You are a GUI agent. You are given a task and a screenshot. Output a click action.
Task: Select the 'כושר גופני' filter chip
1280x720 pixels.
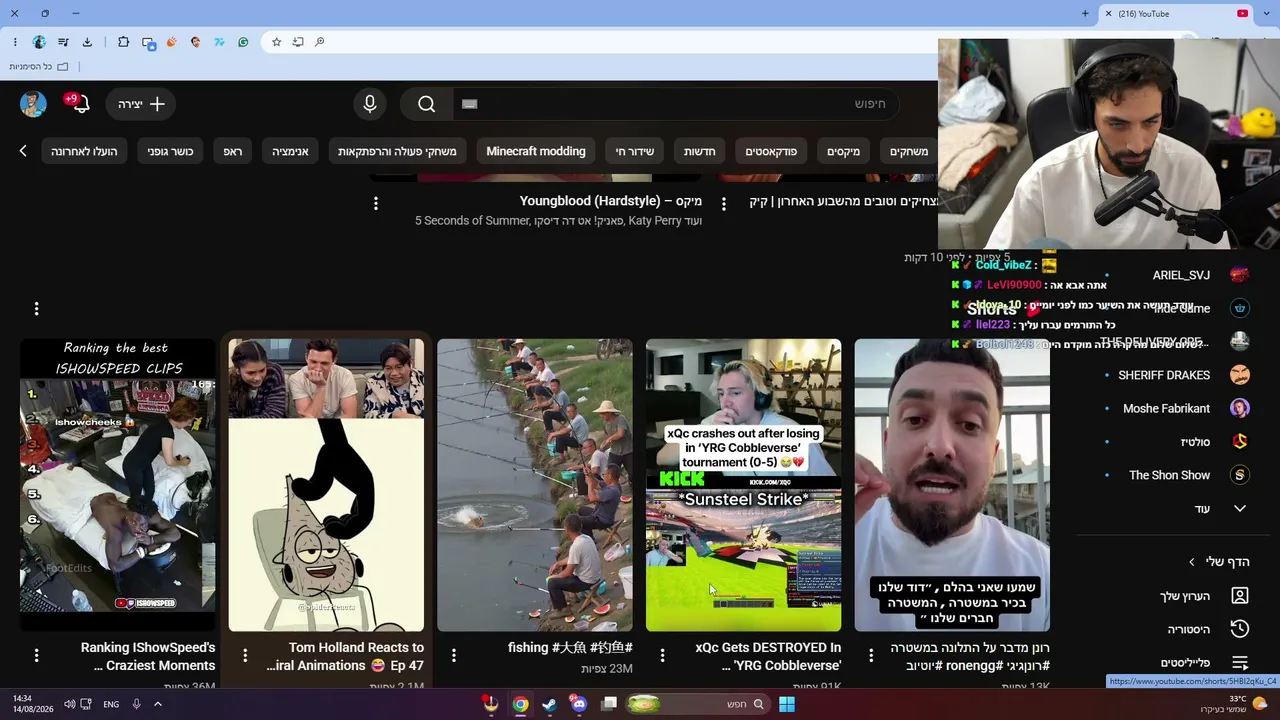[170, 151]
